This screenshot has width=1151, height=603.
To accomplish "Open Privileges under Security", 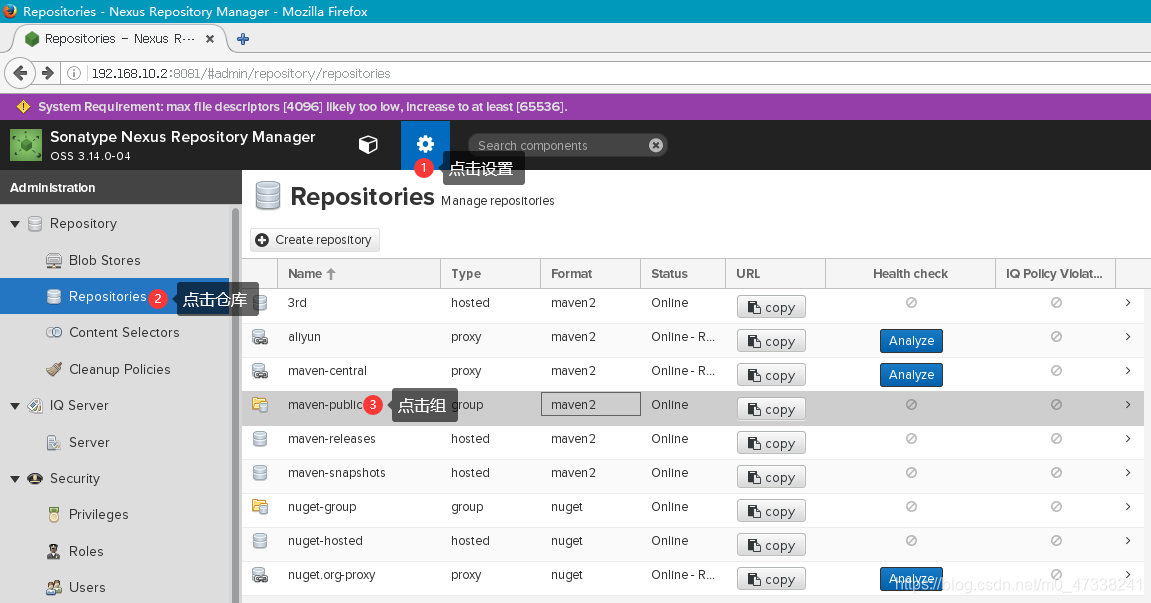I will (x=98, y=514).
